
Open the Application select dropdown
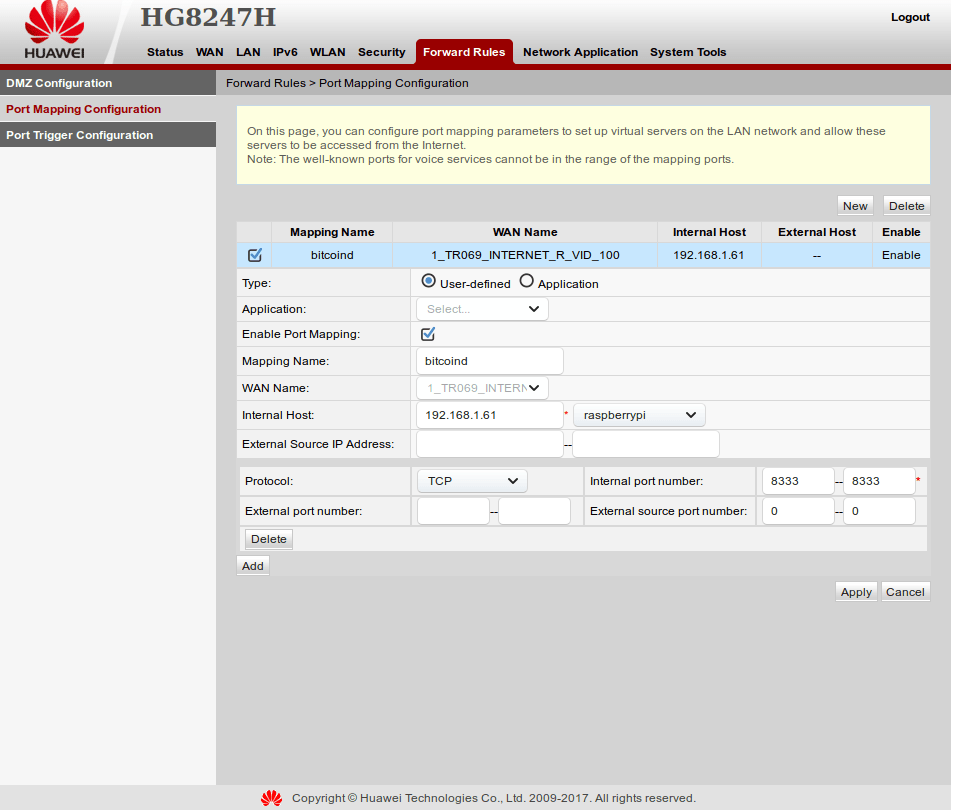pyautogui.click(x=482, y=309)
